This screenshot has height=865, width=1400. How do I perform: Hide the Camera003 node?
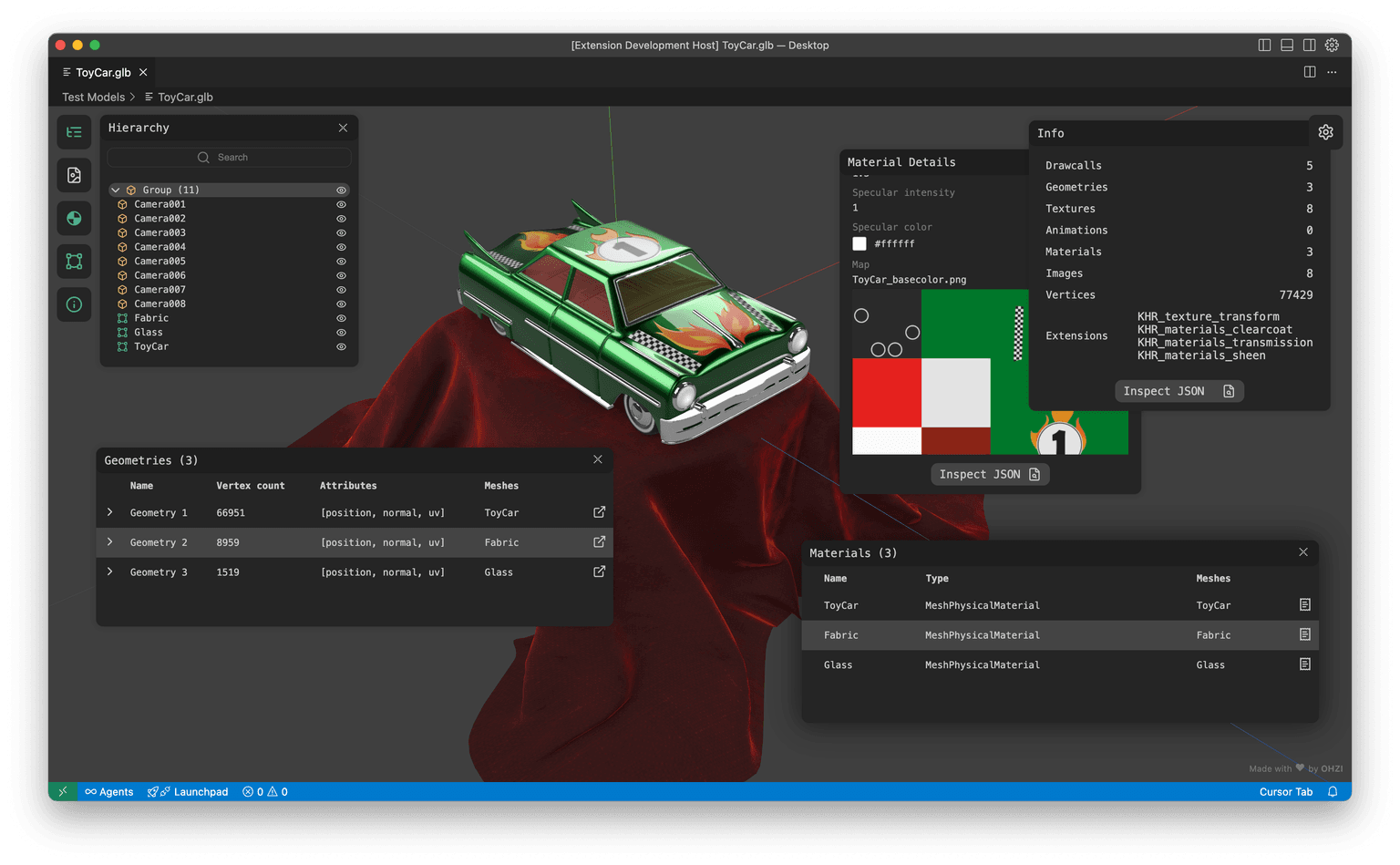(341, 232)
